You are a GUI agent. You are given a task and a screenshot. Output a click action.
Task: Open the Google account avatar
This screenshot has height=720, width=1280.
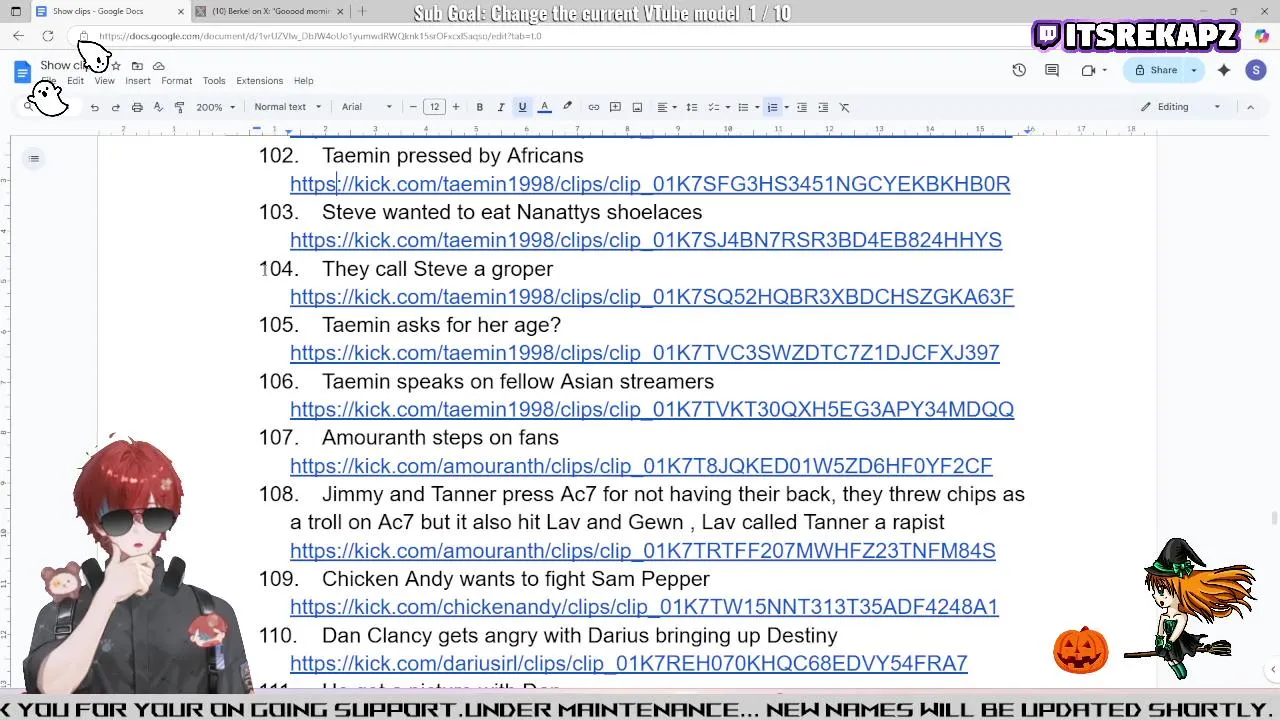(x=1256, y=70)
